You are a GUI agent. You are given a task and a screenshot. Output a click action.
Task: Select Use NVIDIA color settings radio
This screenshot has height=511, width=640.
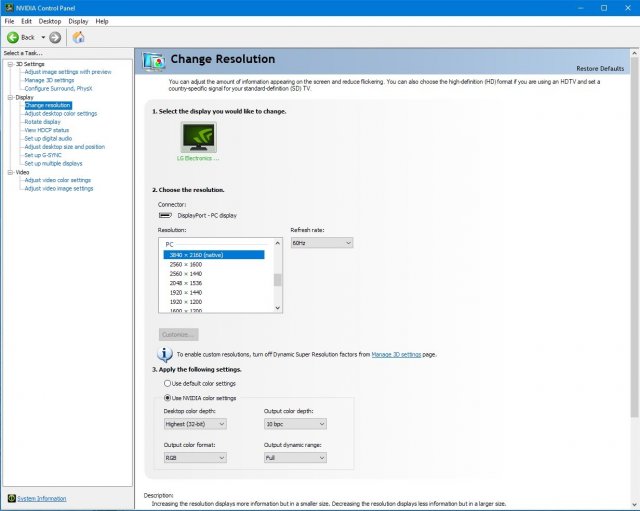[x=166, y=398]
